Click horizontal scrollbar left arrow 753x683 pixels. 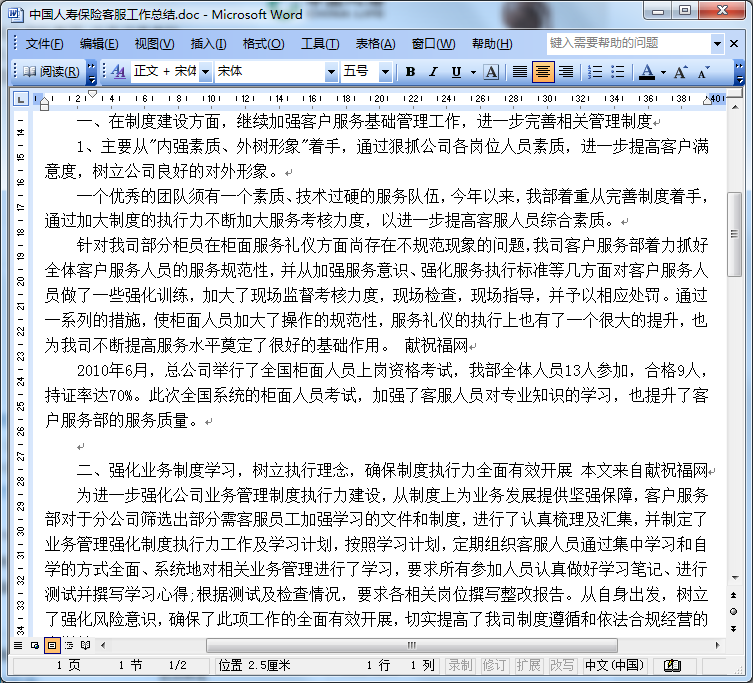(x=103, y=645)
